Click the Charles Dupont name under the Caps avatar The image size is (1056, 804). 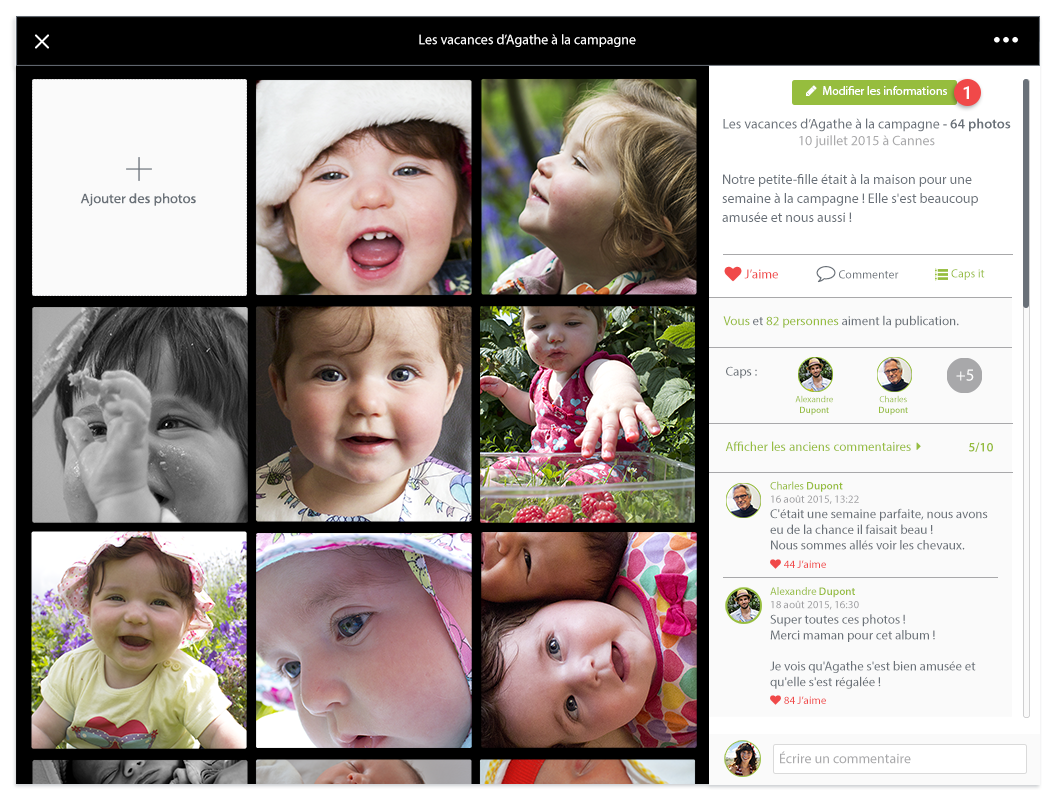[x=893, y=405]
